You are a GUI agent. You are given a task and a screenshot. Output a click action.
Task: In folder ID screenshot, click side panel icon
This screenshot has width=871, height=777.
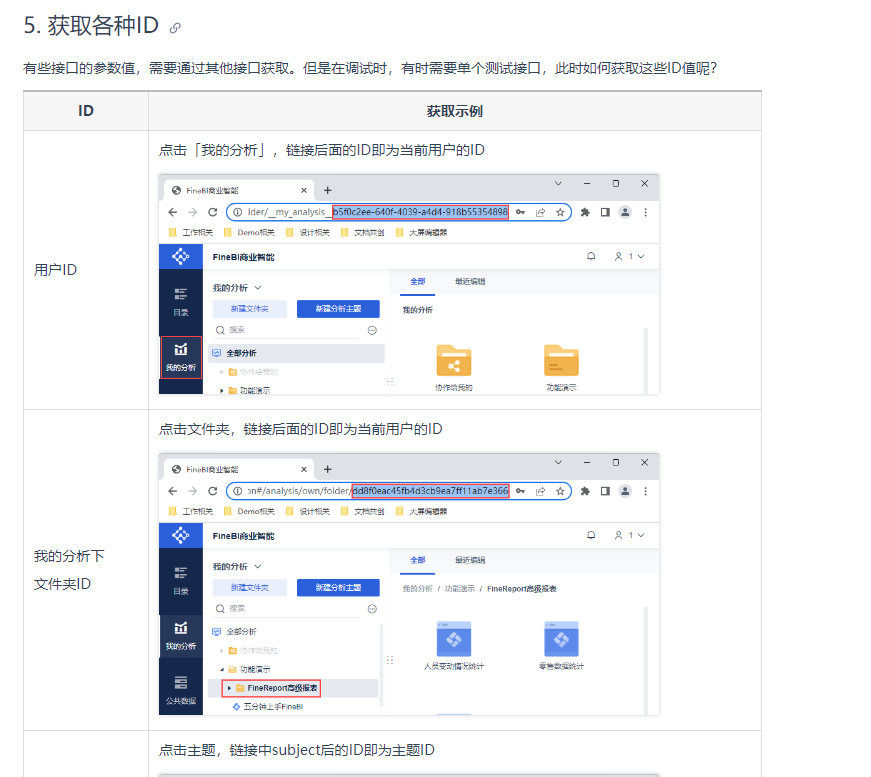(x=605, y=491)
